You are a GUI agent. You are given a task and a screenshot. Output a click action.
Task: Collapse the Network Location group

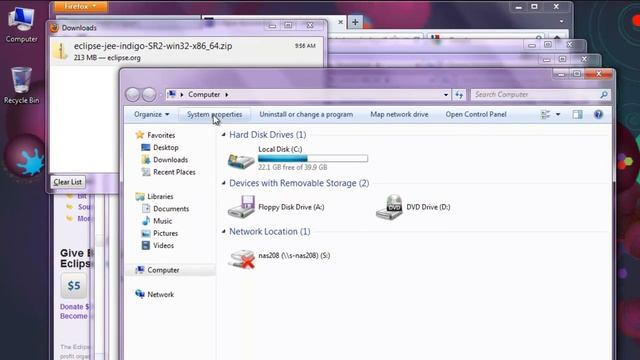pos(224,231)
